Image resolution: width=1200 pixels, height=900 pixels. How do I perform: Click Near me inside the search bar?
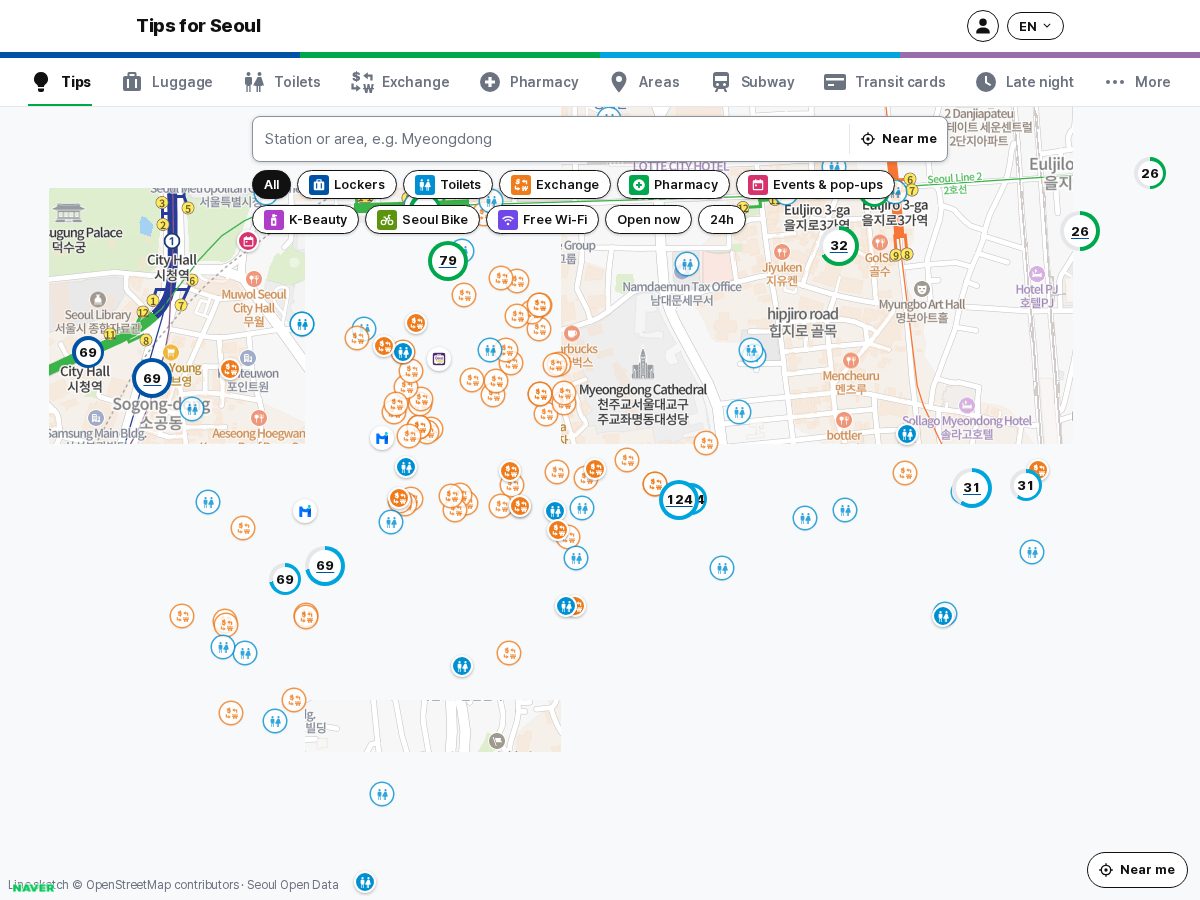click(899, 139)
